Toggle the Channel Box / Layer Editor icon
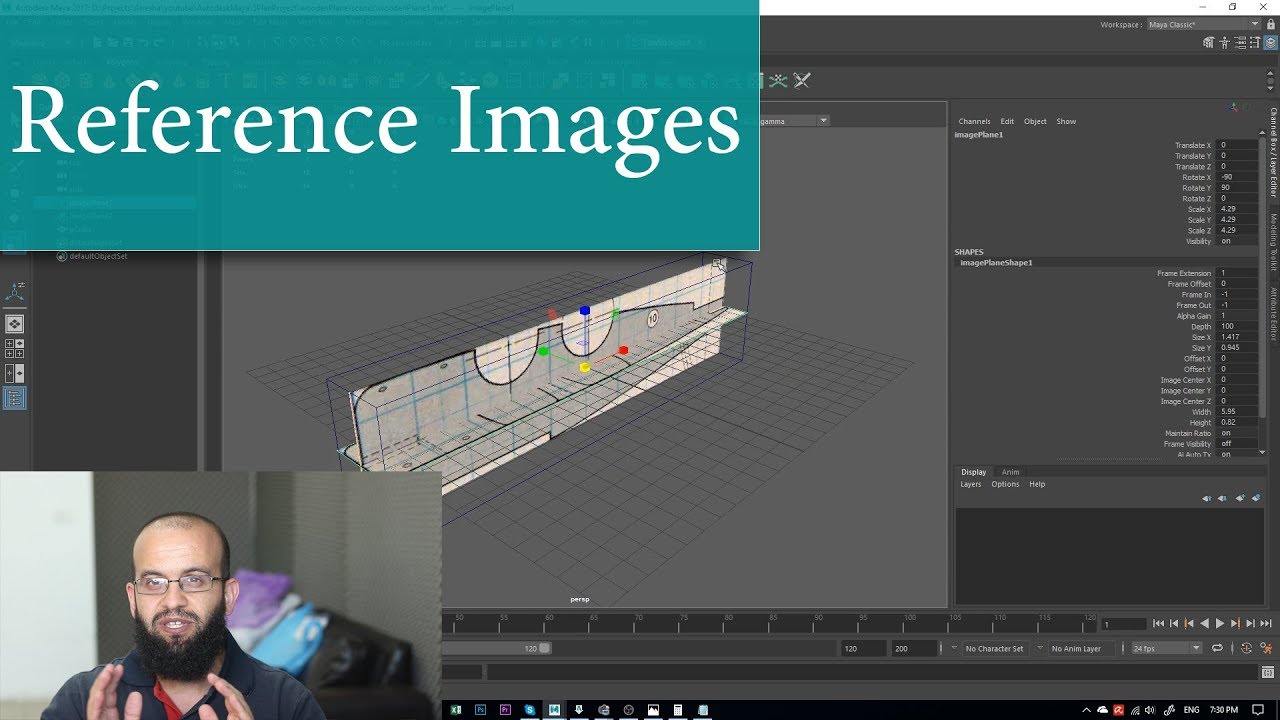 [x=1269, y=43]
